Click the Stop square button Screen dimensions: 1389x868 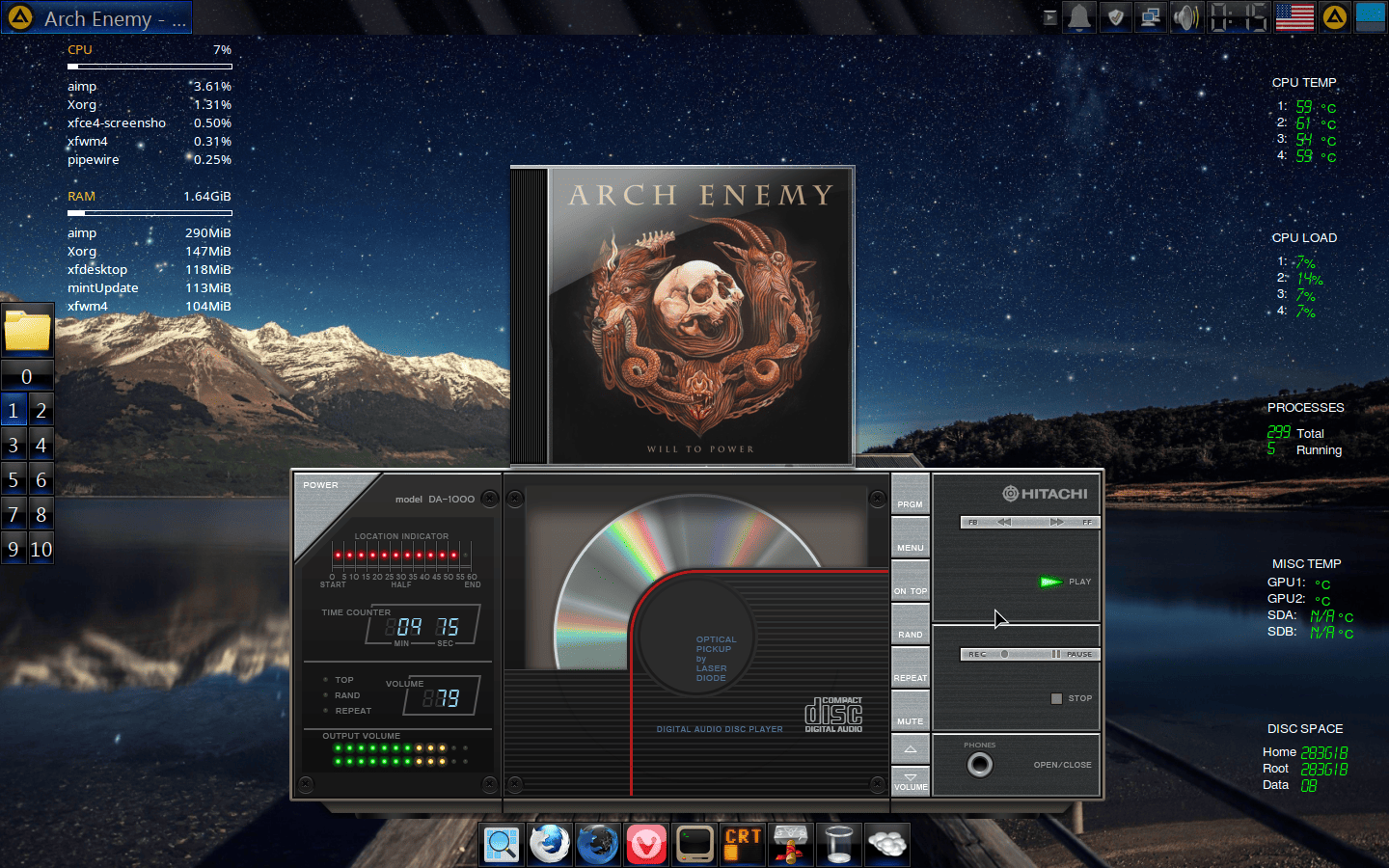pyautogui.click(x=1056, y=698)
